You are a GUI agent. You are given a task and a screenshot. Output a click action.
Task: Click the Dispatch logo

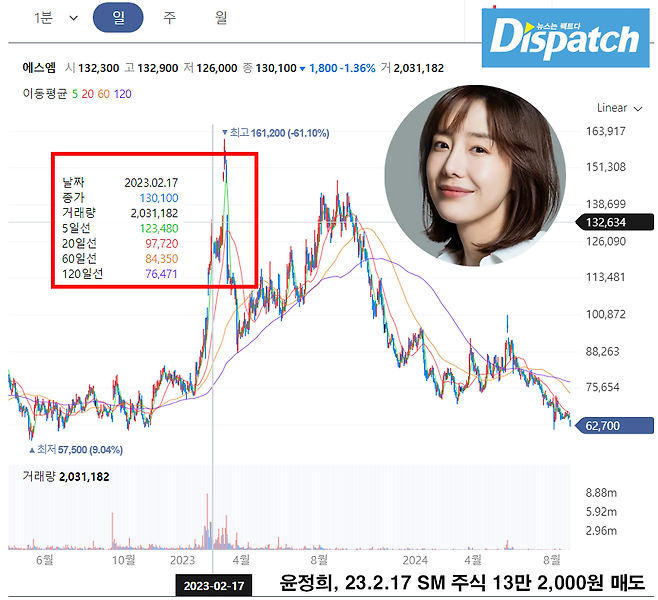tap(565, 39)
